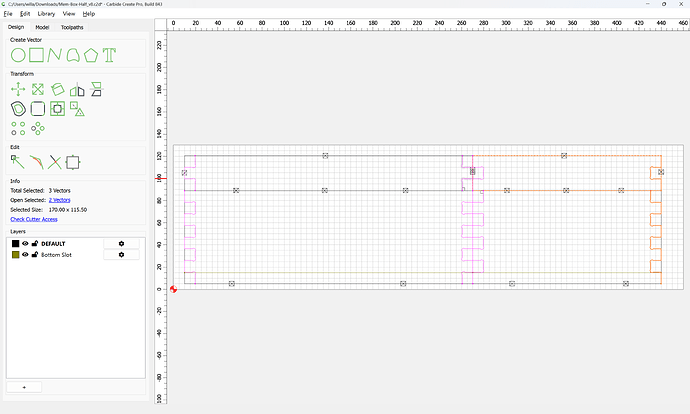Select the Rectangle create vector tool

37,55
